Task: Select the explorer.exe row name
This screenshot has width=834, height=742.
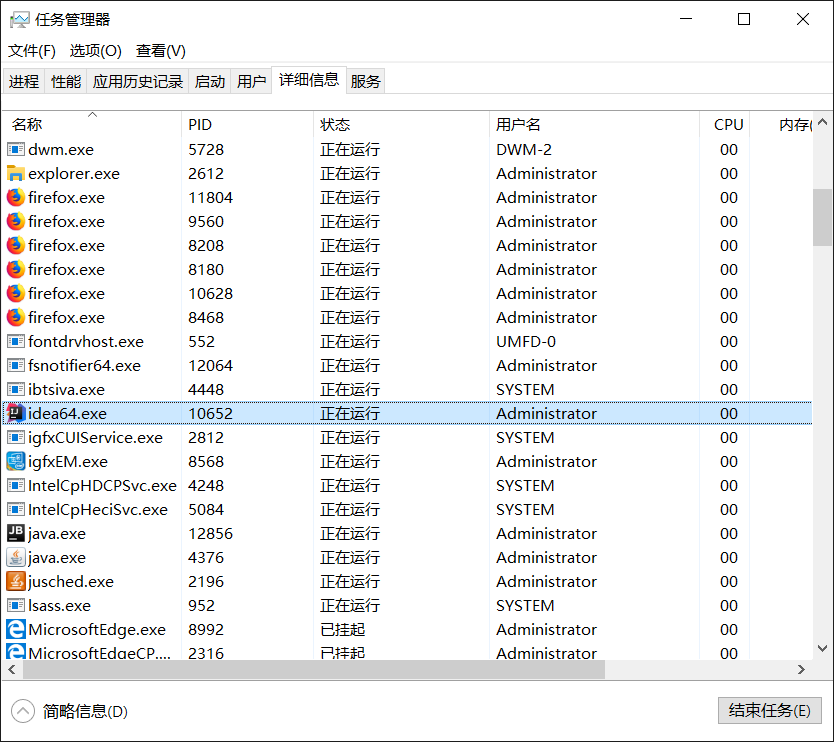Action: [74, 173]
